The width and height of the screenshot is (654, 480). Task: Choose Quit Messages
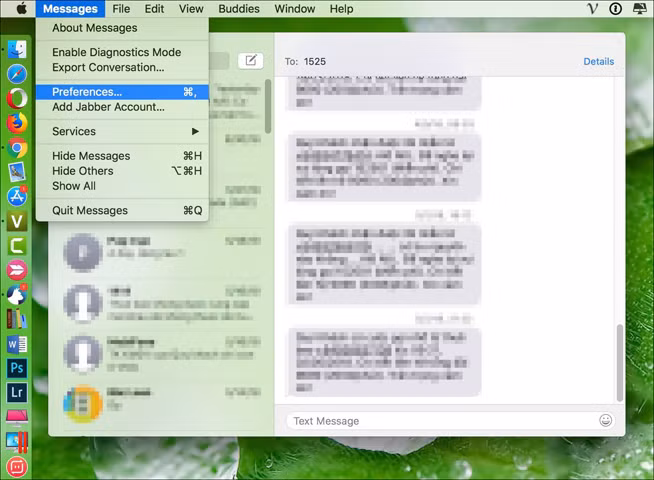(122, 211)
